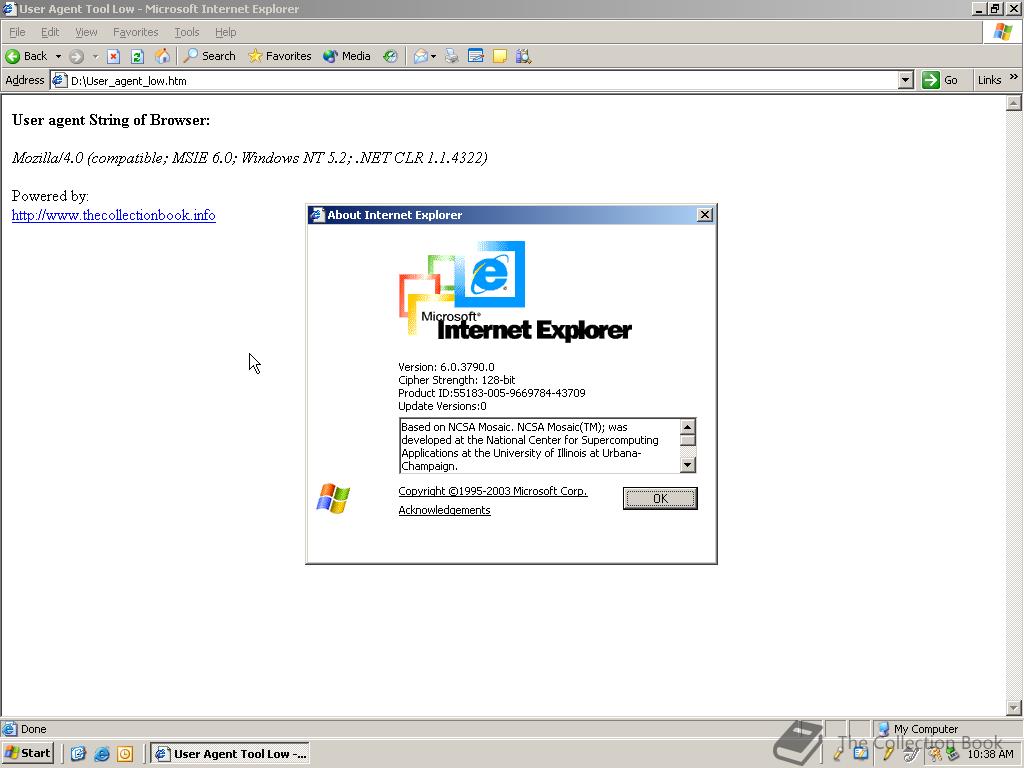Open the Back history dropdown arrow
This screenshot has width=1024, height=768.
click(x=58, y=56)
